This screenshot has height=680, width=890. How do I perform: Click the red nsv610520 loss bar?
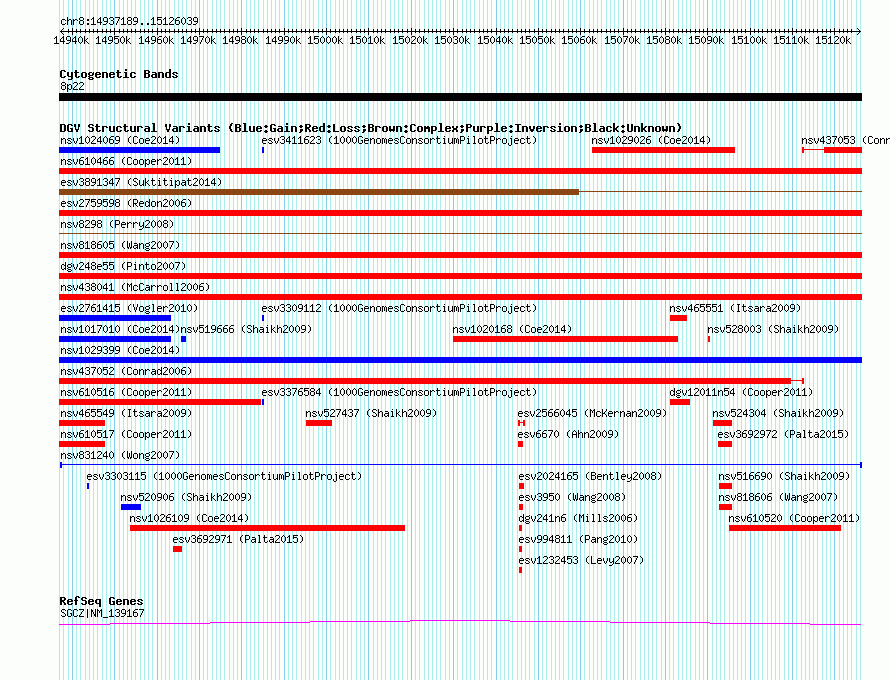[785, 528]
